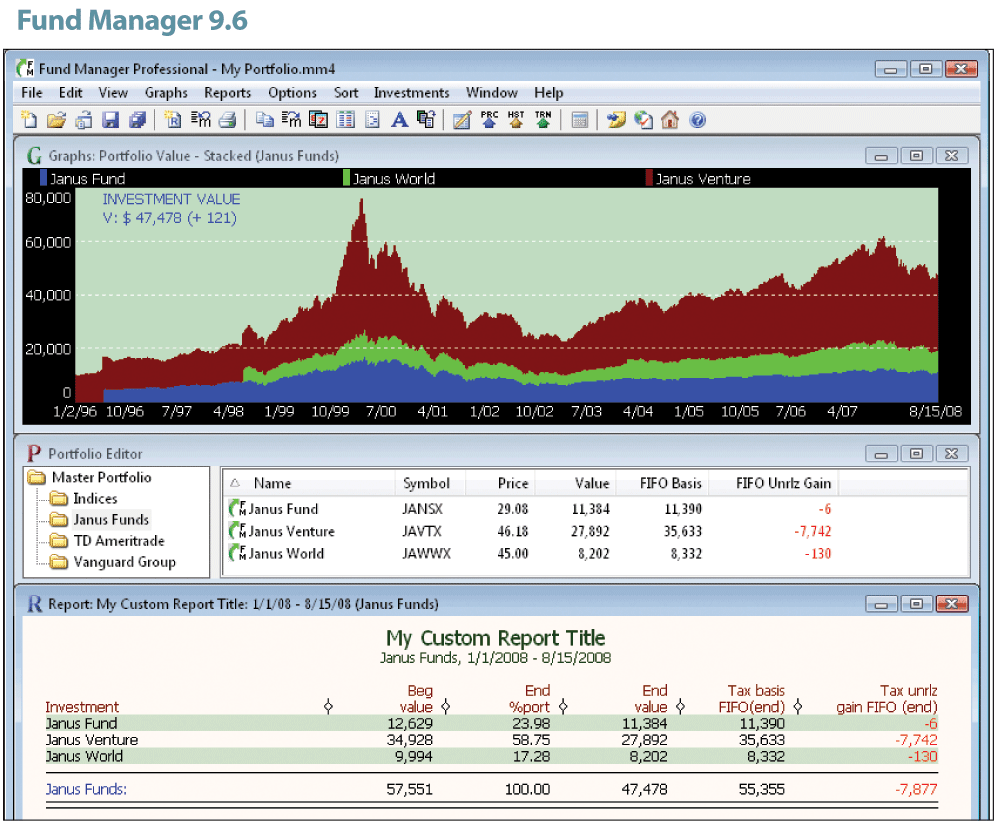This screenshot has width=1000, height=830.
Task: Select the Janus Venture row in Portfolio Editor
Action: pyautogui.click(x=291, y=532)
